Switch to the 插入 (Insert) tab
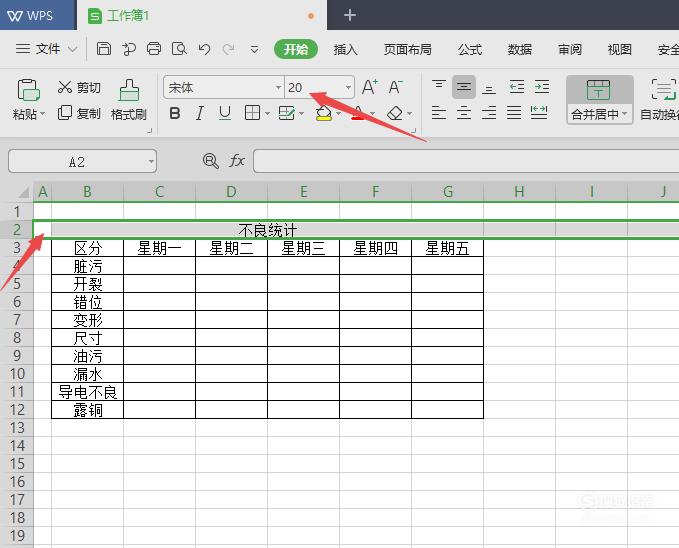This screenshot has width=679, height=548. (345, 49)
